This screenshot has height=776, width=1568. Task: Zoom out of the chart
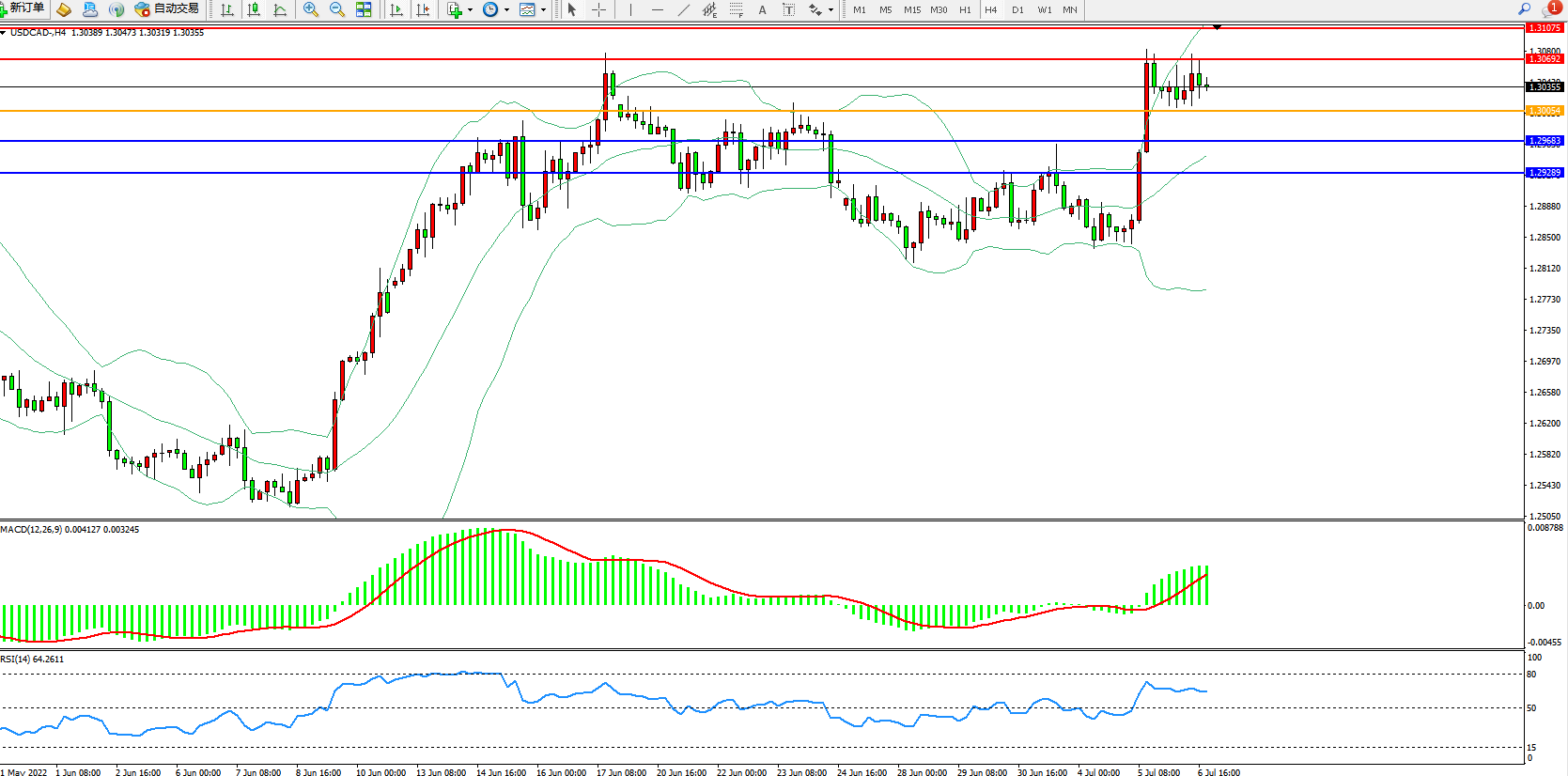tap(337, 9)
